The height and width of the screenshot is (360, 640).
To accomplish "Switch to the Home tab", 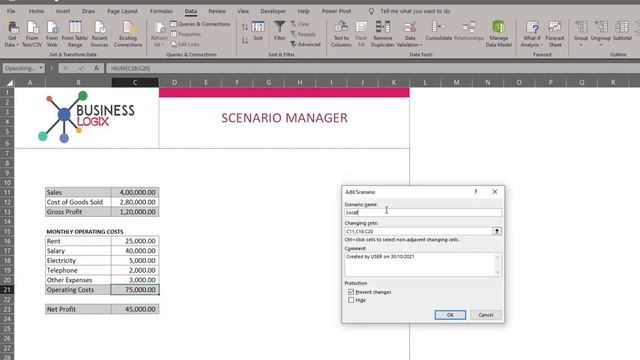I will pos(36,11).
